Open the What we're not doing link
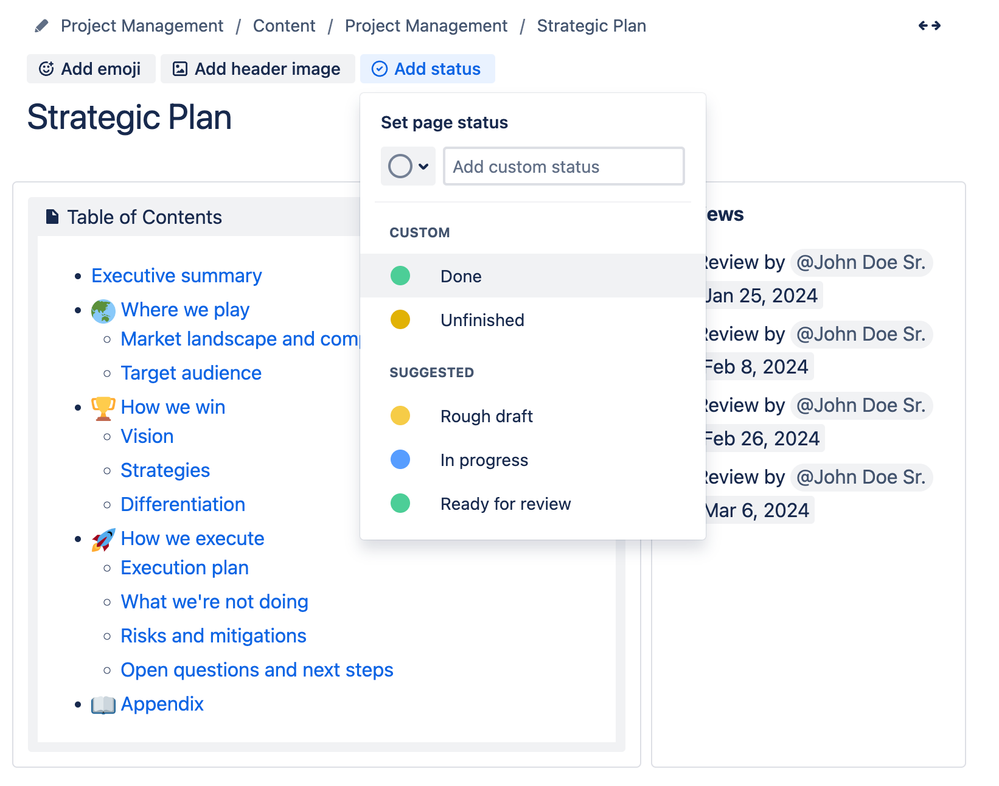The height and width of the screenshot is (786, 999). 215,602
